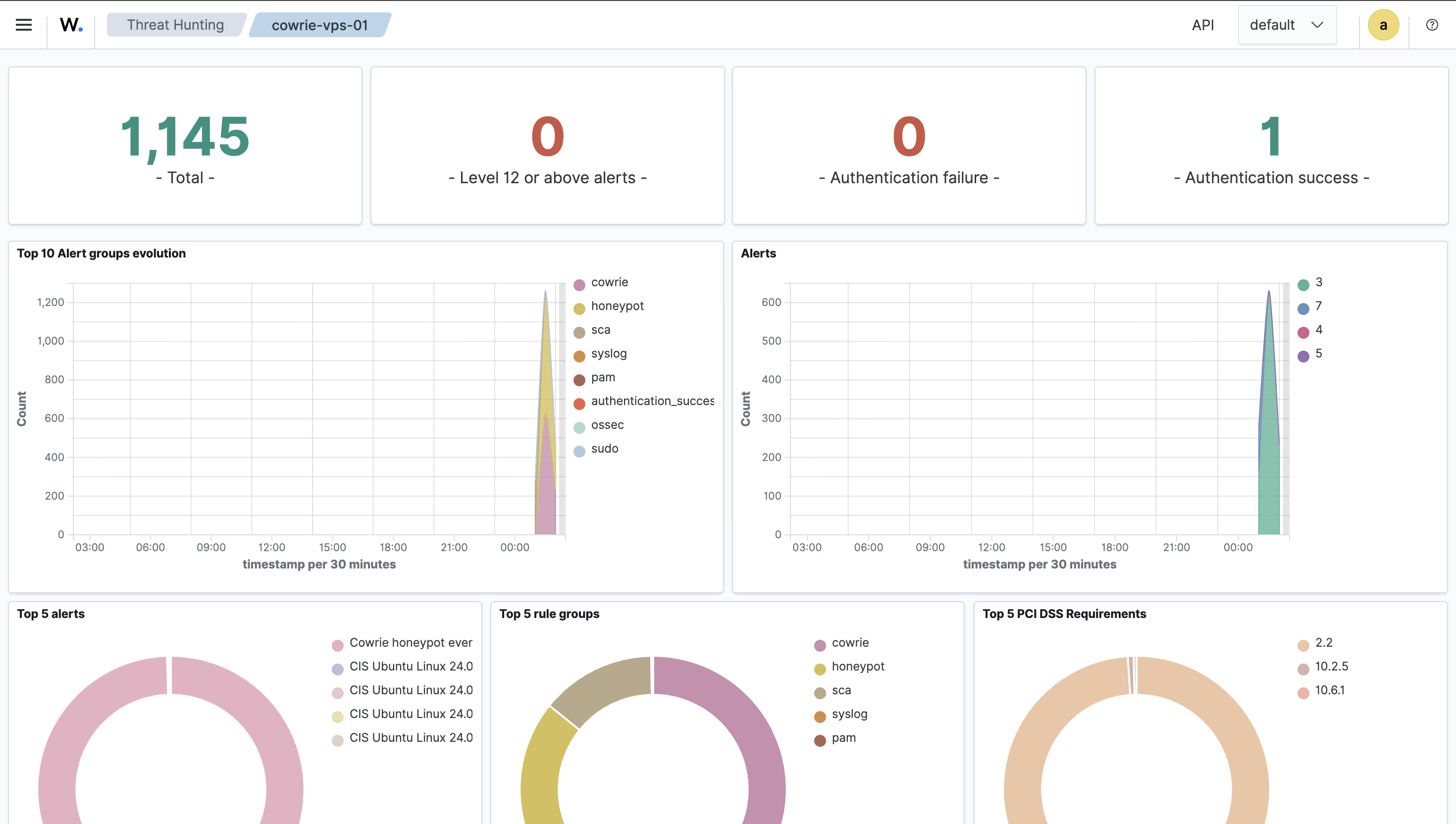Toggle the sca legend entry
1456x824 pixels.
pos(600,329)
